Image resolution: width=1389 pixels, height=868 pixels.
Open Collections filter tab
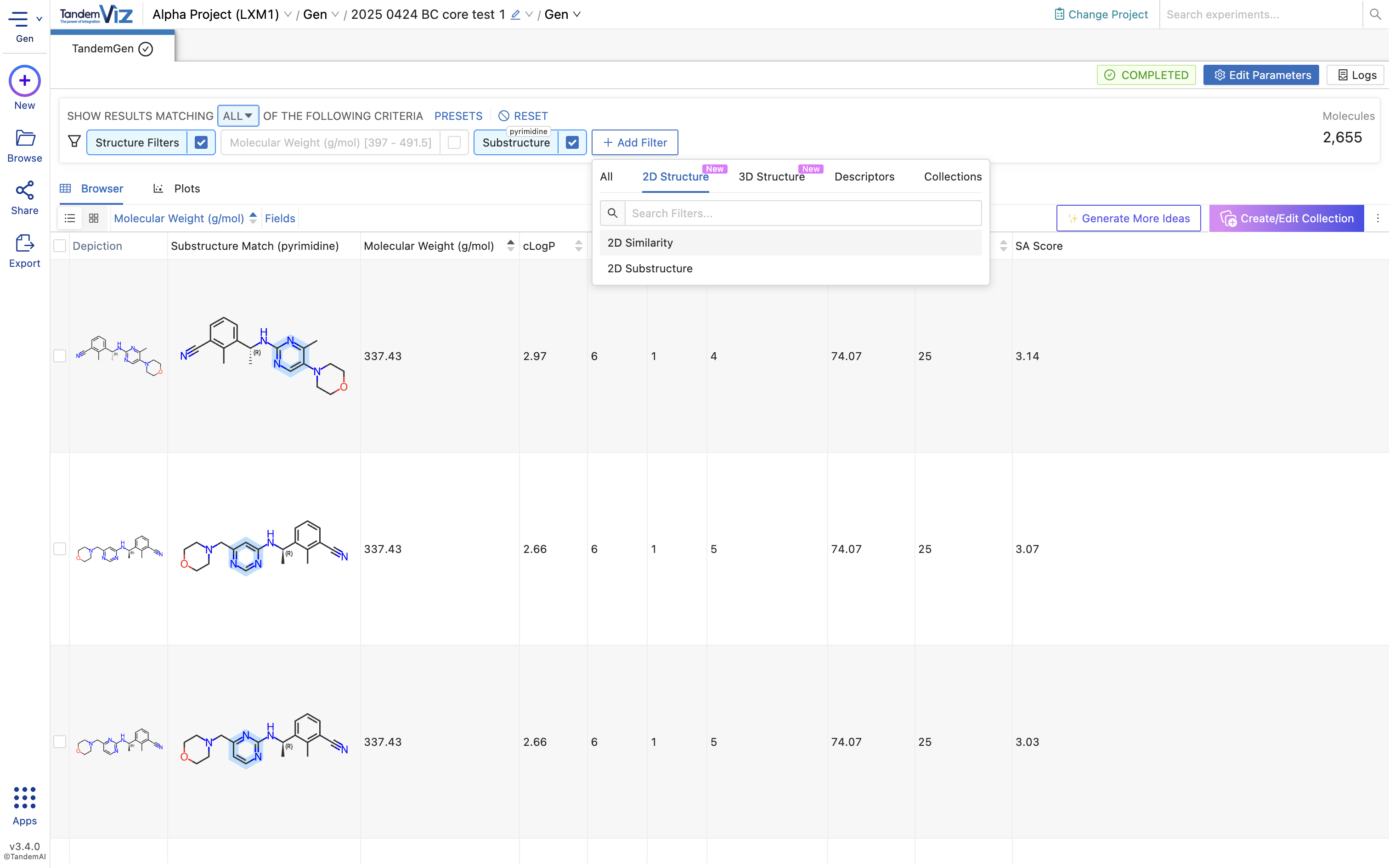point(953,177)
